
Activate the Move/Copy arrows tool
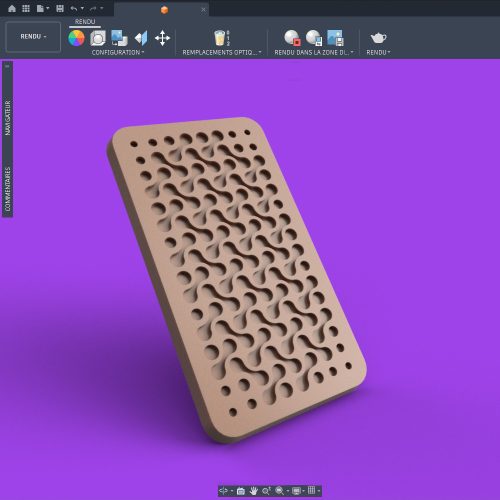[162, 38]
